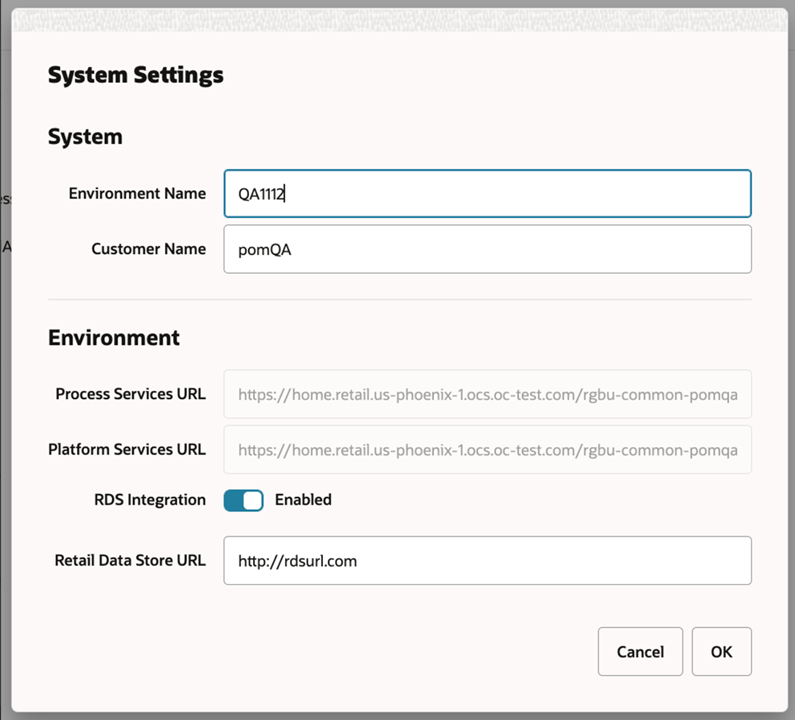The image size is (795, 720).
Task: Toggle the RDS Integration switch off
Action: tap(243, 500)
